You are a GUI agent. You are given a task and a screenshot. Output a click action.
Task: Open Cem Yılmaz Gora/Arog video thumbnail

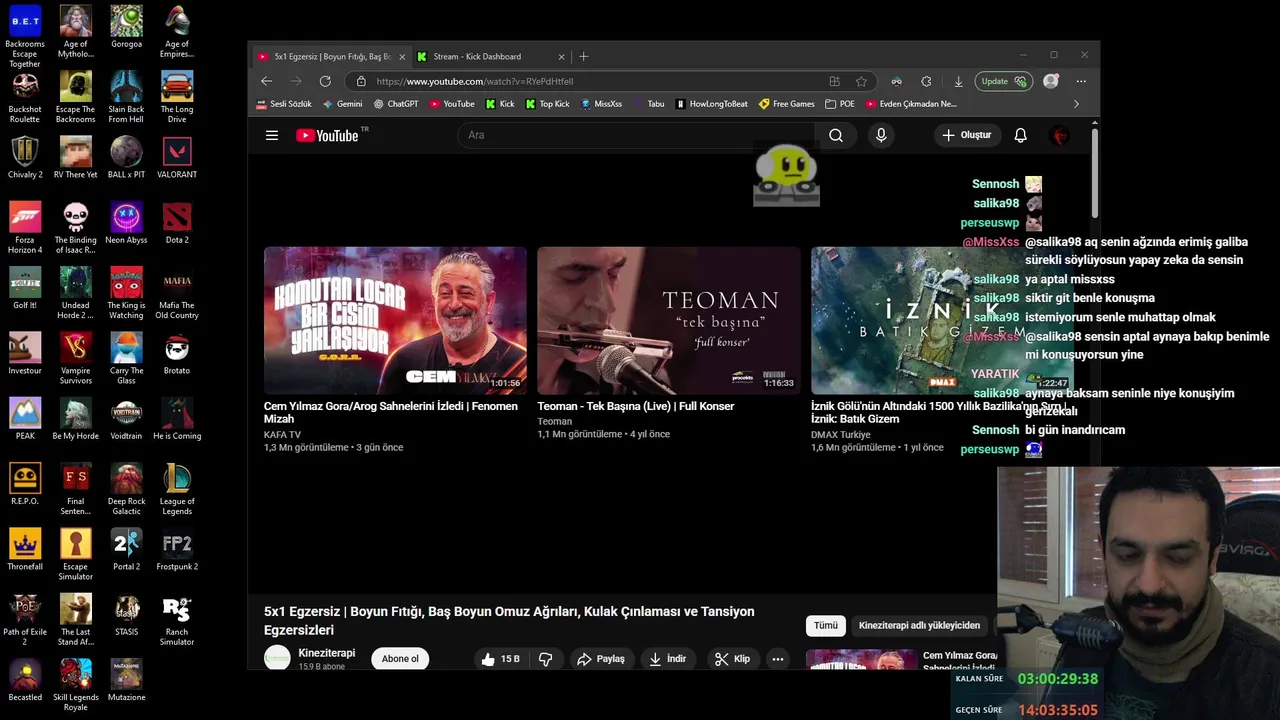pyautogui.click(x=395, y=321)
